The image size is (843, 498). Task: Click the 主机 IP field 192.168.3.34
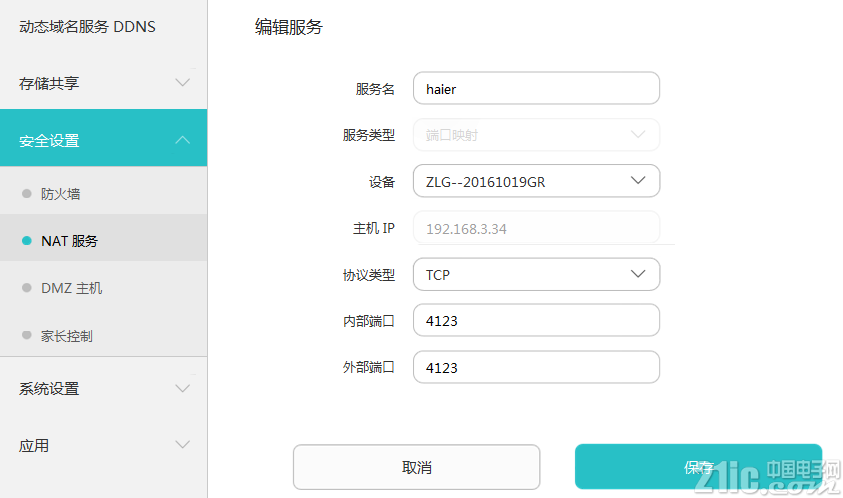(x=536, y=228)
